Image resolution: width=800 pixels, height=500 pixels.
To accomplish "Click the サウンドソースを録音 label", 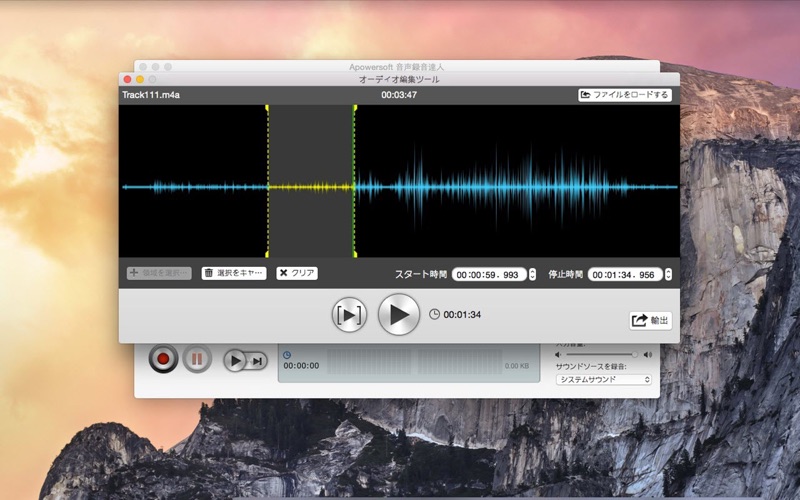I will point(591,367).
